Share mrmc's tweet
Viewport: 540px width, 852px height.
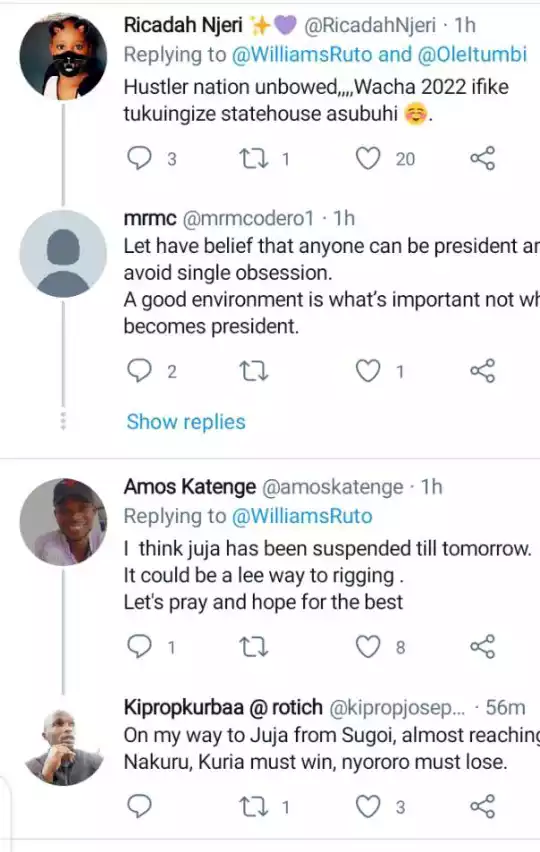point(482,371)
